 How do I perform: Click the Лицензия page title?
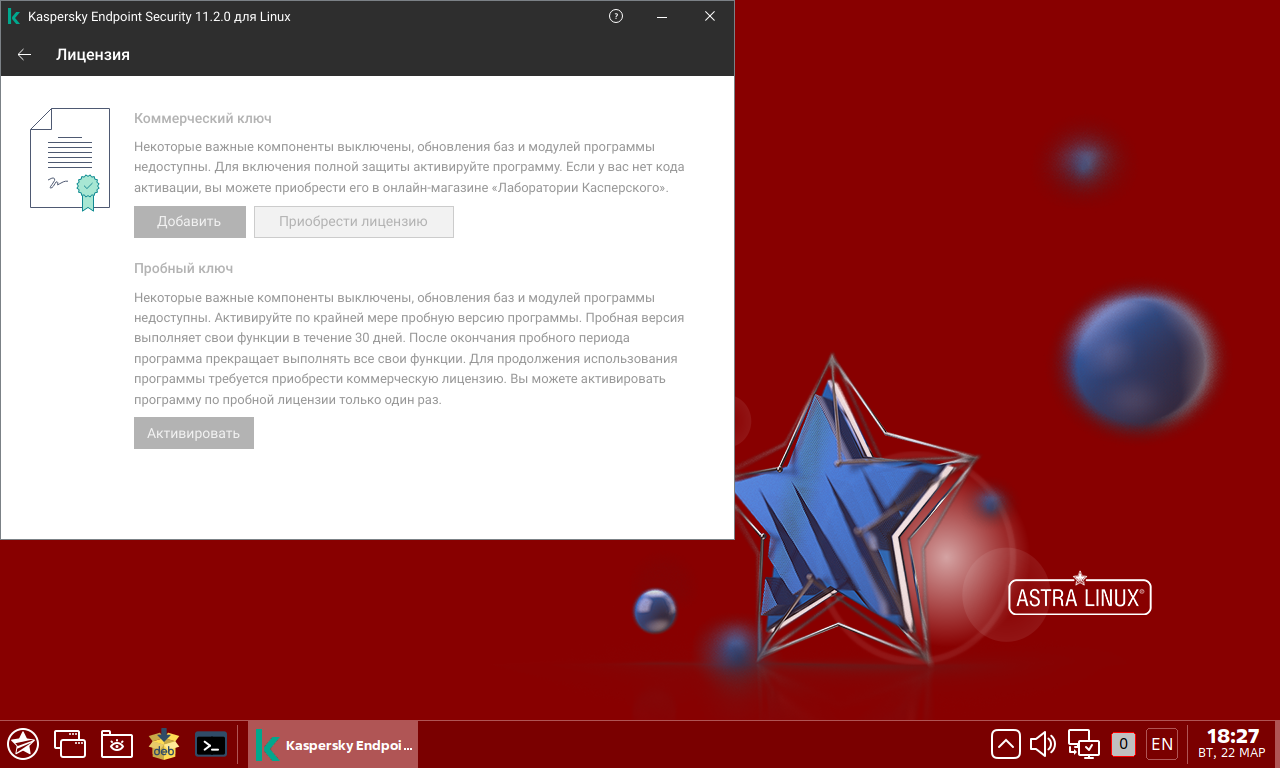coord(93,55)
